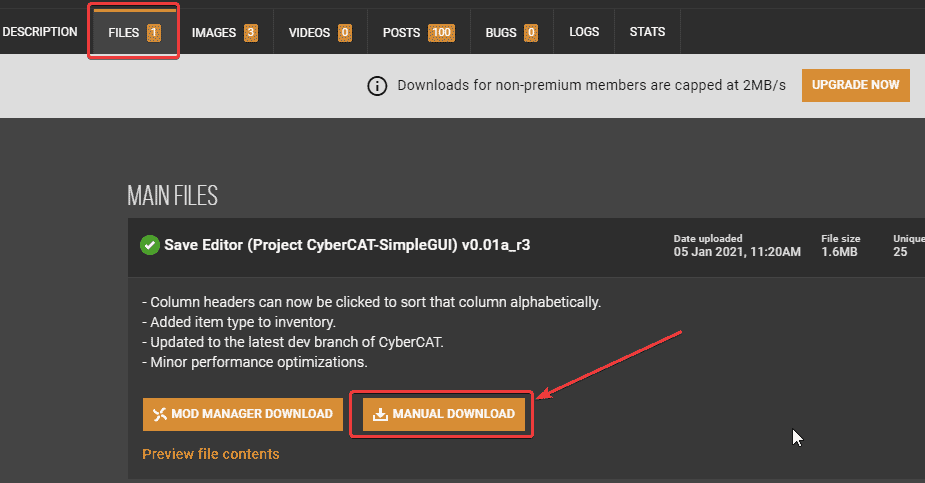Click the Save Editor file title
Viewport: 925px width, 483px height.
point(347,245)
